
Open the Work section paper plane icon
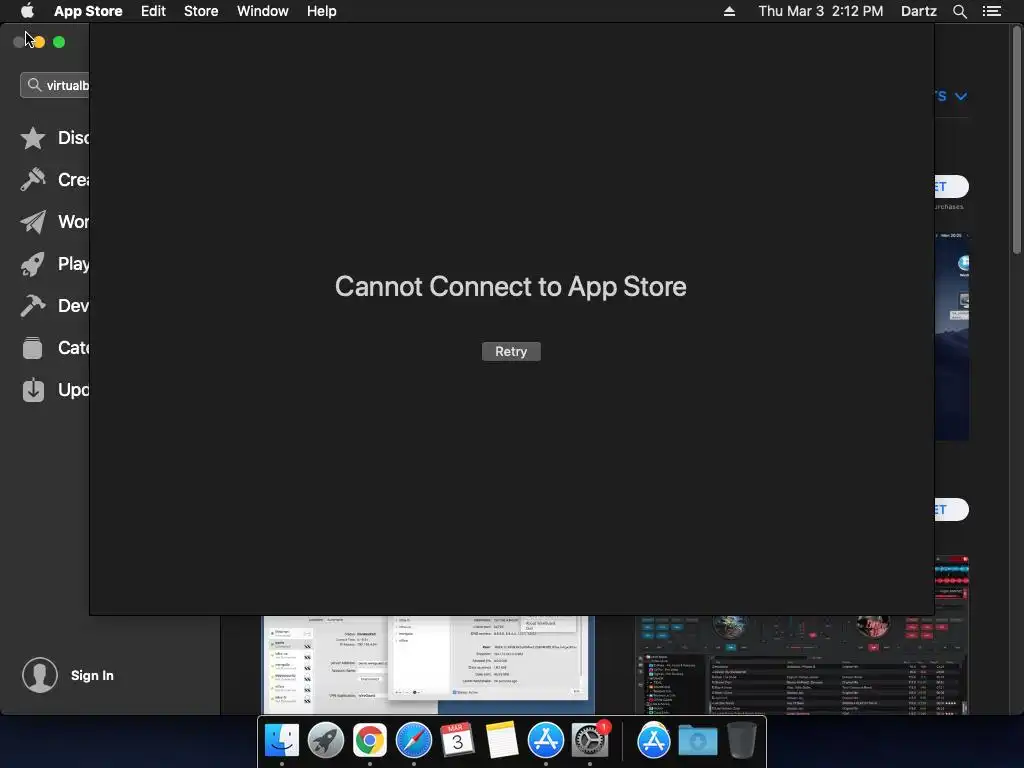[x=33, y=221]
